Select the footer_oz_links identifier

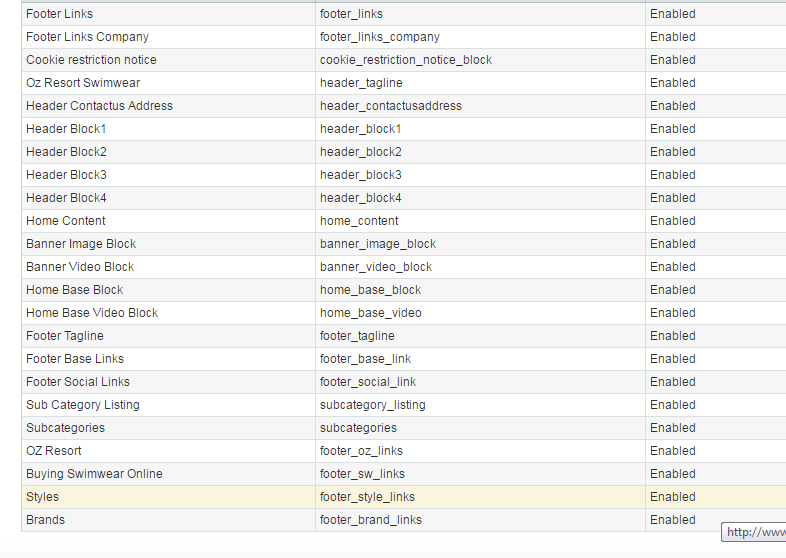[362, 451]
